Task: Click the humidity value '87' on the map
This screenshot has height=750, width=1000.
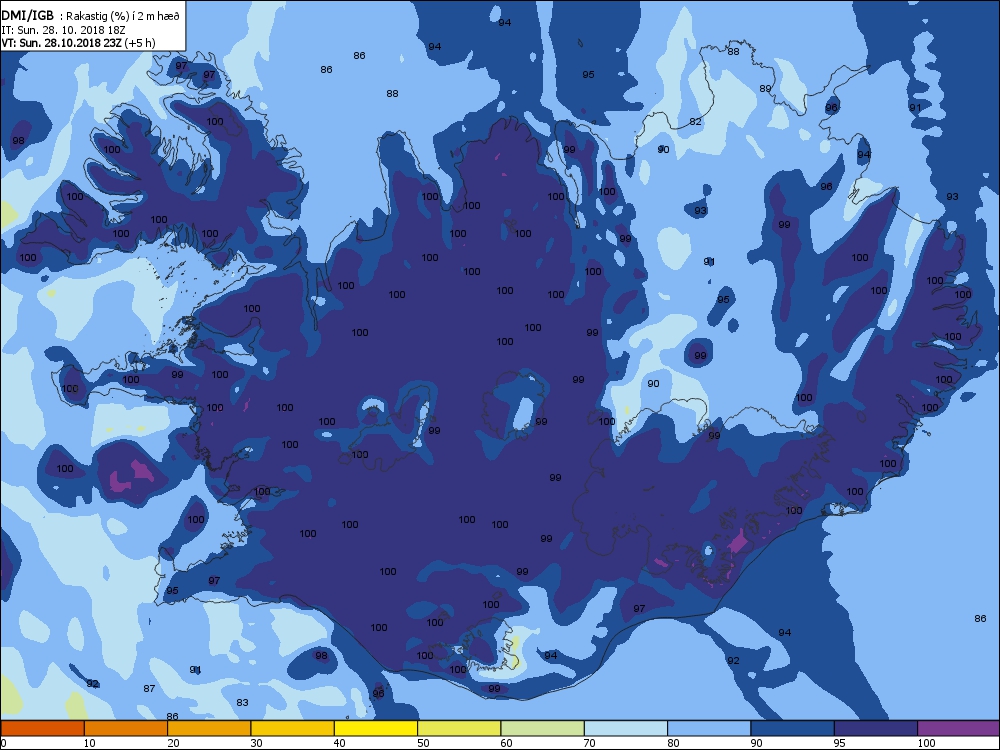Action: coord(149,689)
